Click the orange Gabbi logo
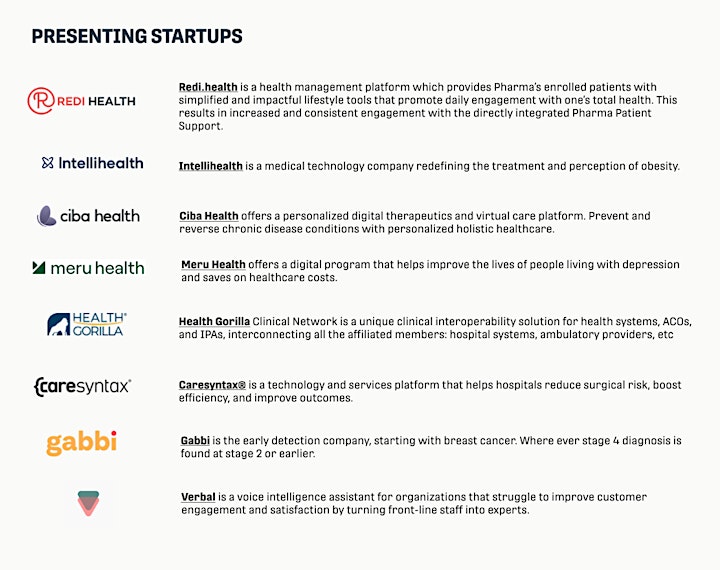 tap(81, 443)
